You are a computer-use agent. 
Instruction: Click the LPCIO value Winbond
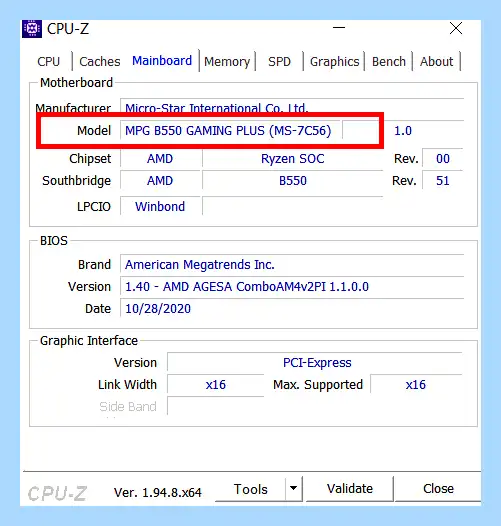coord(160,206)
